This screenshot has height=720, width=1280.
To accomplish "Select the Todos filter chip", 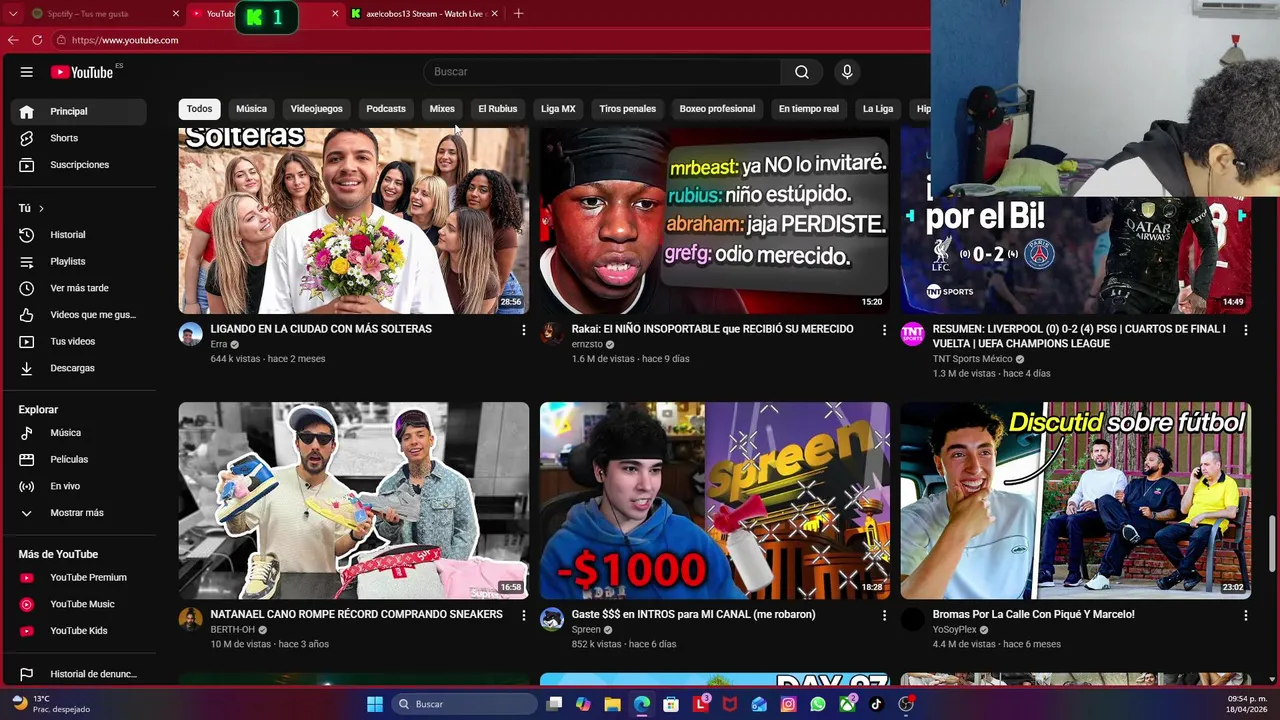I will [199, 109].
